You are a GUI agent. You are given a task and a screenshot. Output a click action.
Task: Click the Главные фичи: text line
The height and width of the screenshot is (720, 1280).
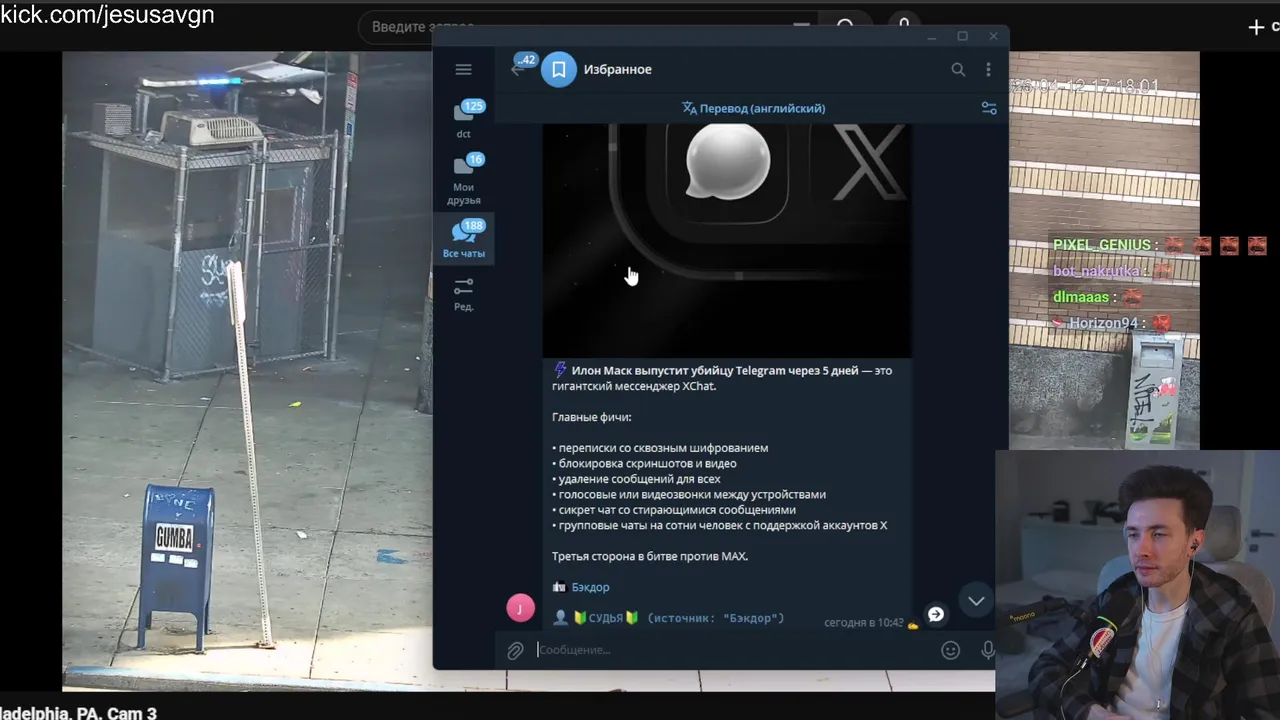coord(592,417)
